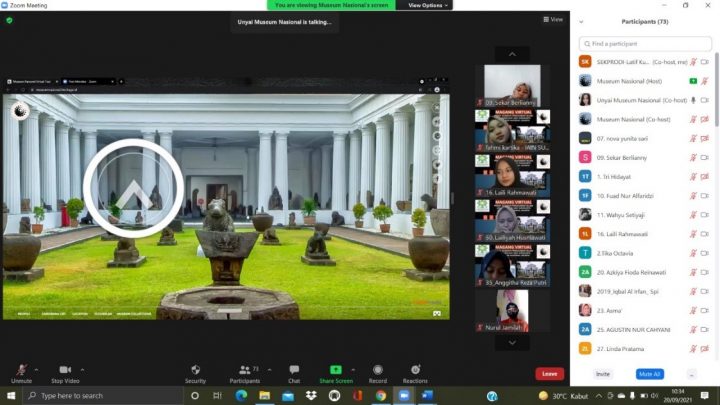Click the green Share Screen icon

336,370
